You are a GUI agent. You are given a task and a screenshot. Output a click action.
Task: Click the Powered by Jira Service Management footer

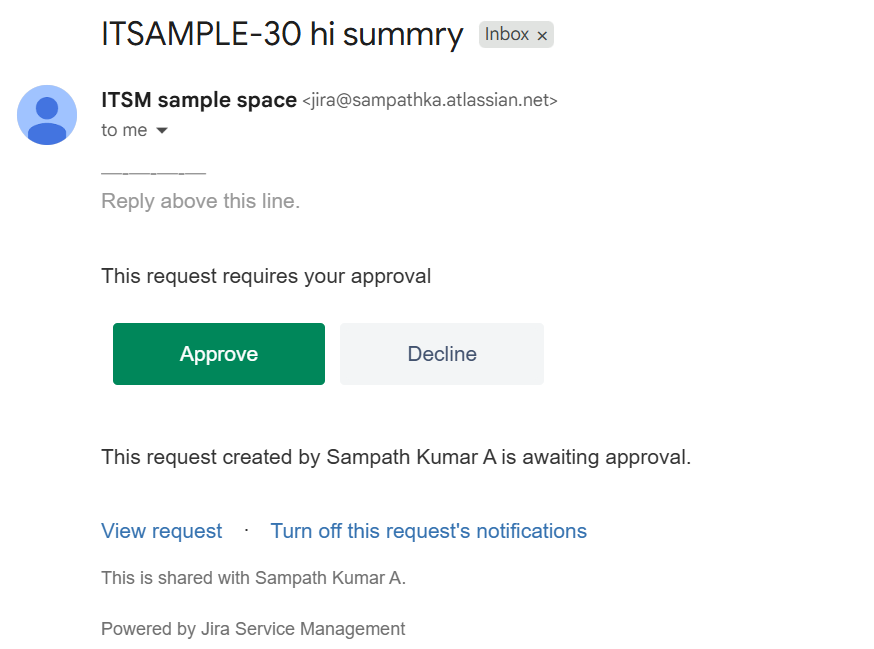253,629
